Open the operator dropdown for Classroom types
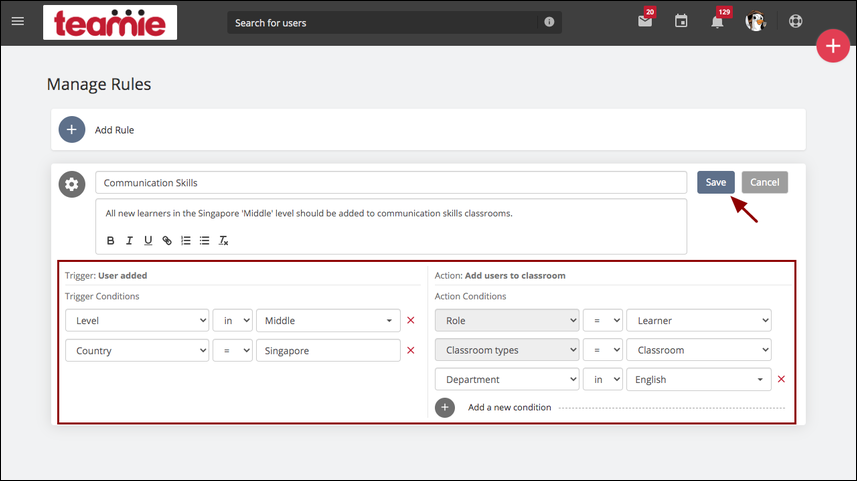 pos(602,350)
